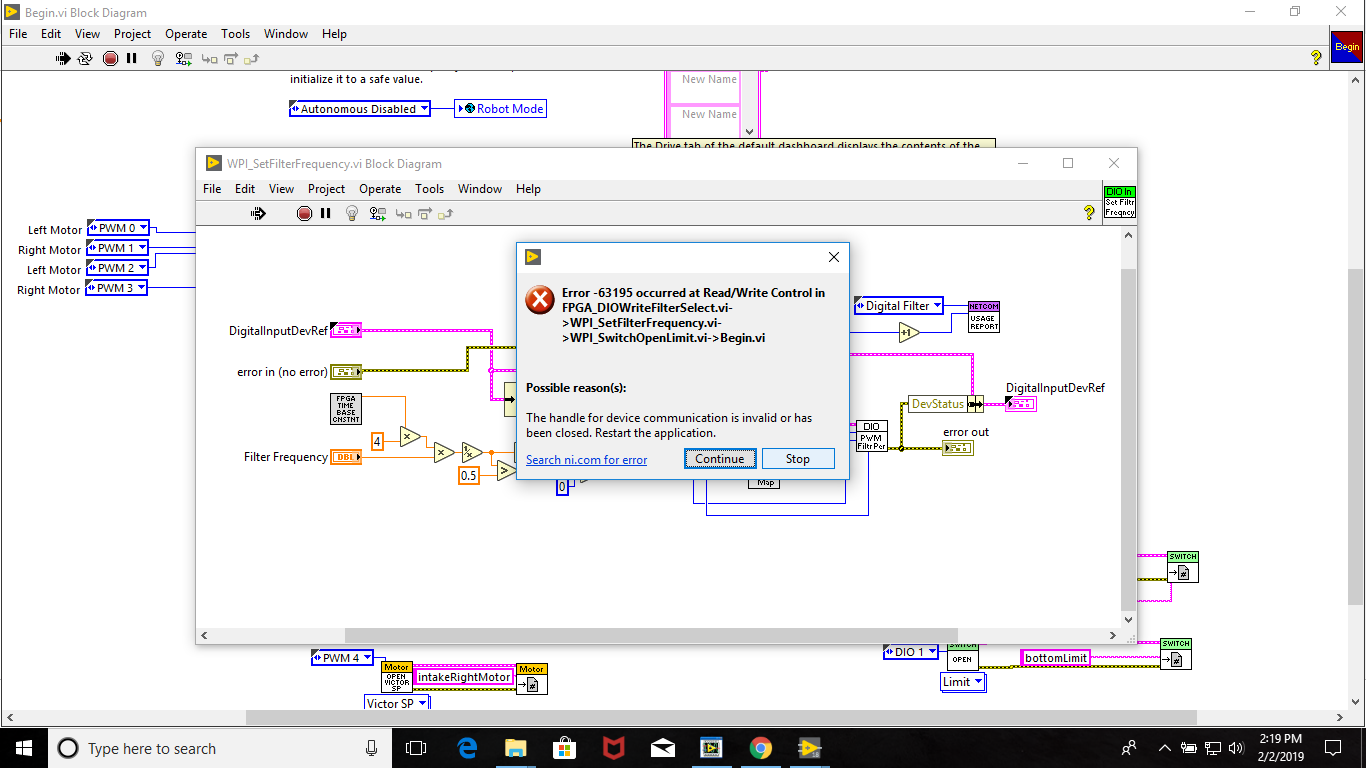Select the 0.5 numeric constant

coord(469,476)
